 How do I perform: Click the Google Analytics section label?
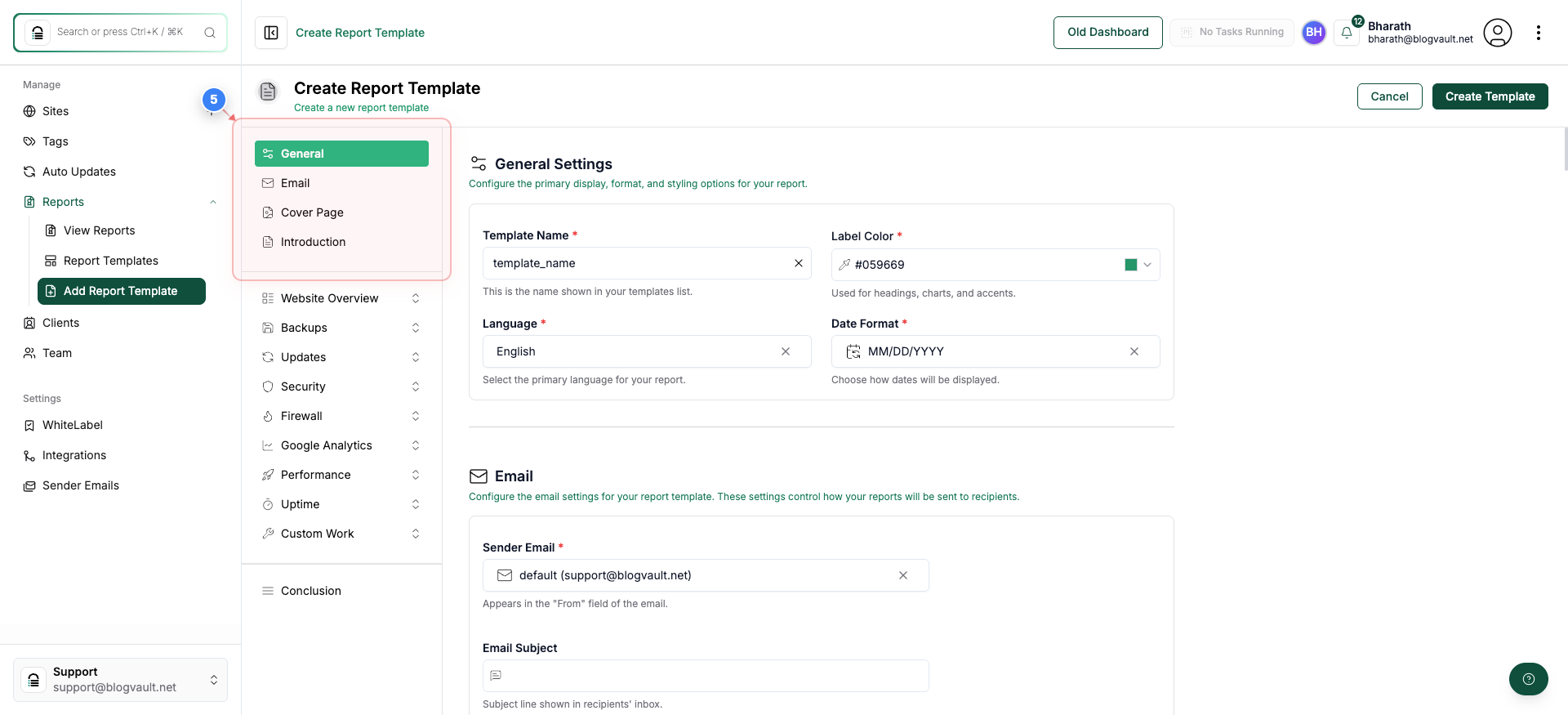(x=327, y=445)
